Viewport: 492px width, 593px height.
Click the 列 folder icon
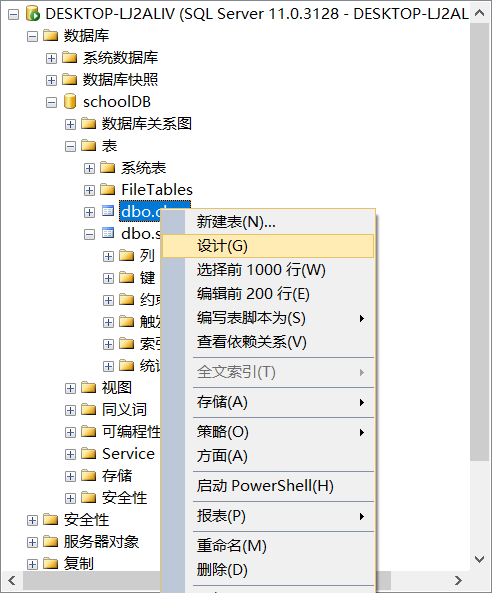tap(126, 256)
